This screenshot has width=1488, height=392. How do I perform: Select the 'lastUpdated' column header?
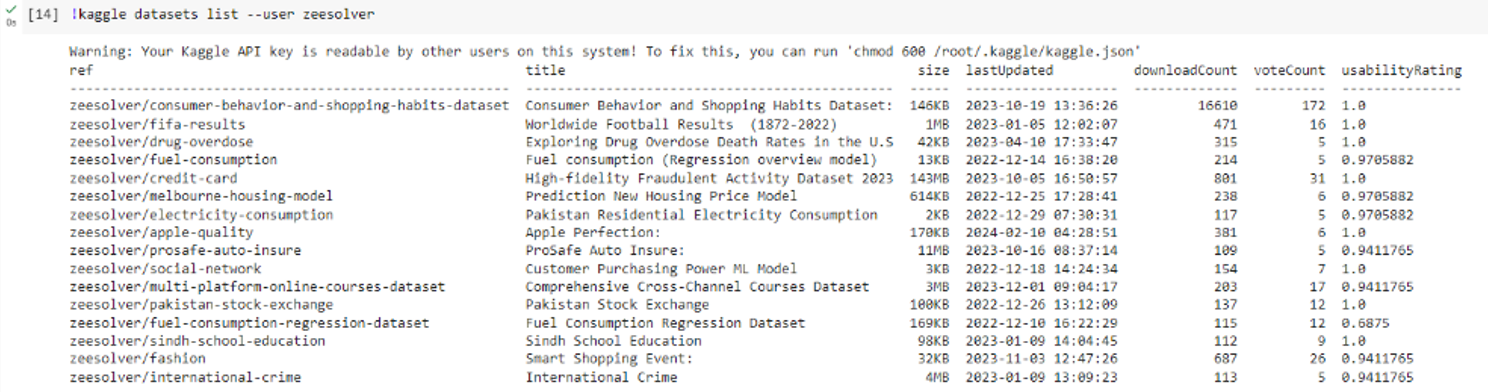pyautogui.click(x=1009, y=70)
